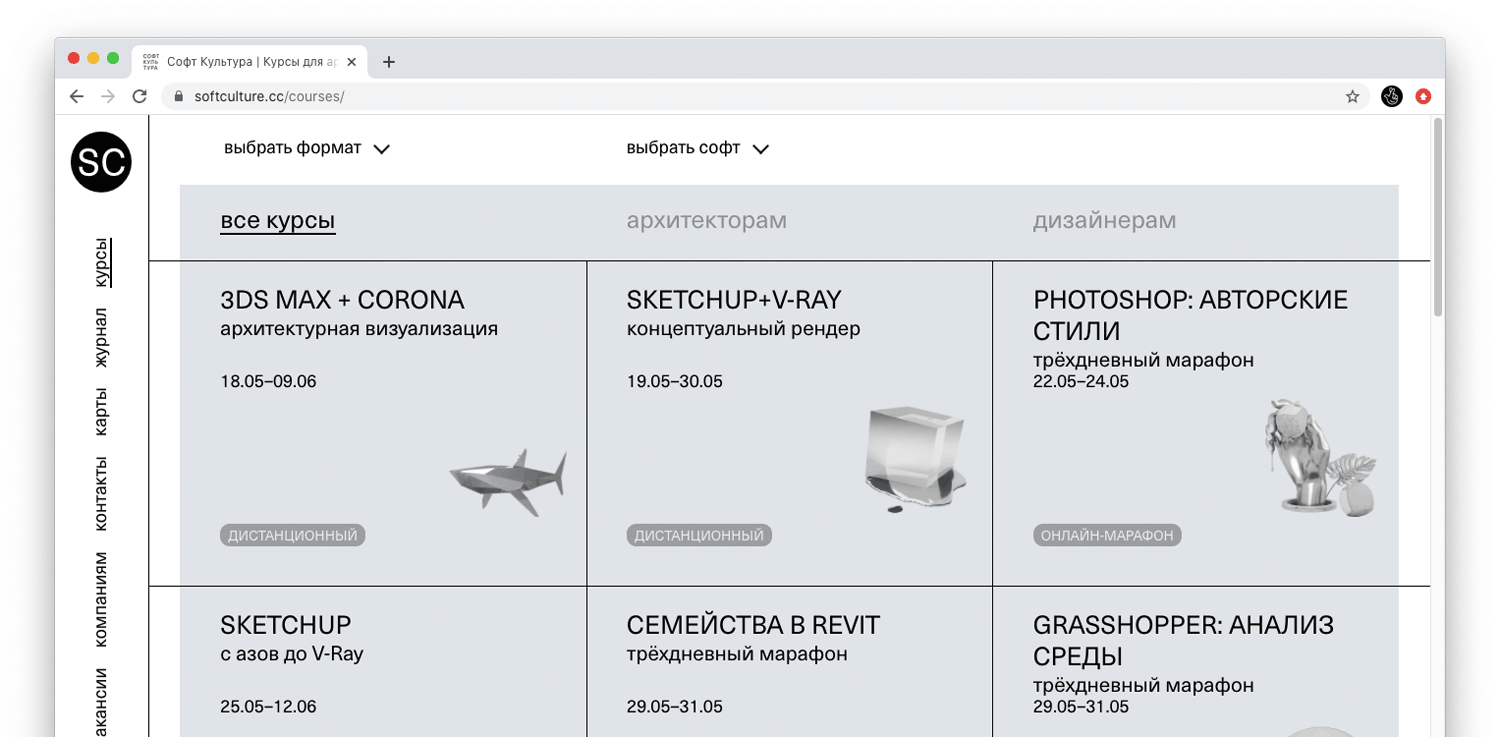The width and height of the screenshot is (1500, 737).
Task: Click the address bar showing softculture.cc/courses/
Action: pos(765,96)
